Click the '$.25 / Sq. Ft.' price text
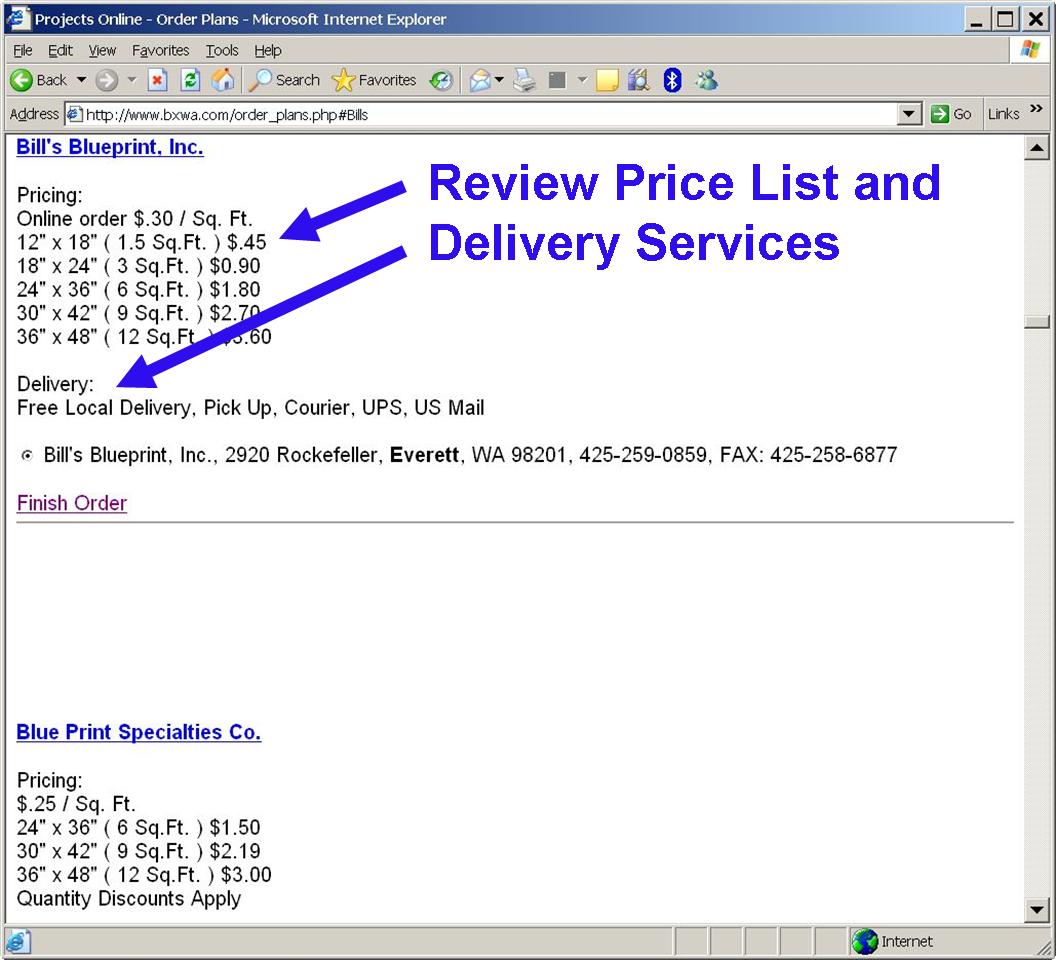The height and width of the screenshot is (960, 1056). (76, 804)
